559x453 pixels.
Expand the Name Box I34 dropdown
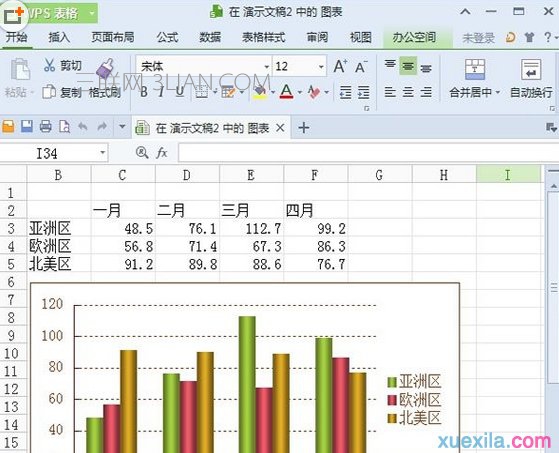click(103, 153)
